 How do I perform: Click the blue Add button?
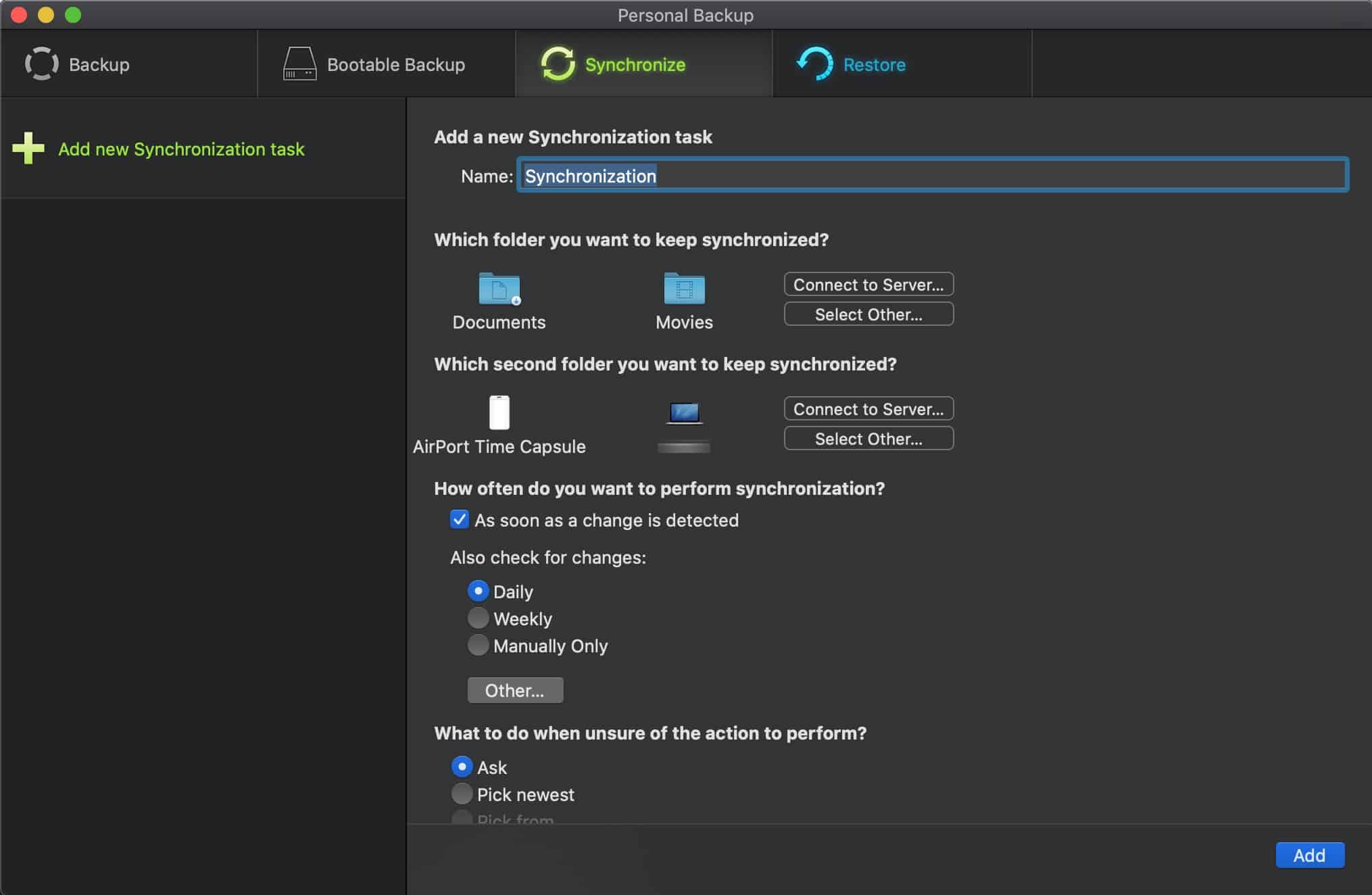pyautogui.click(x=1309, y=855)
